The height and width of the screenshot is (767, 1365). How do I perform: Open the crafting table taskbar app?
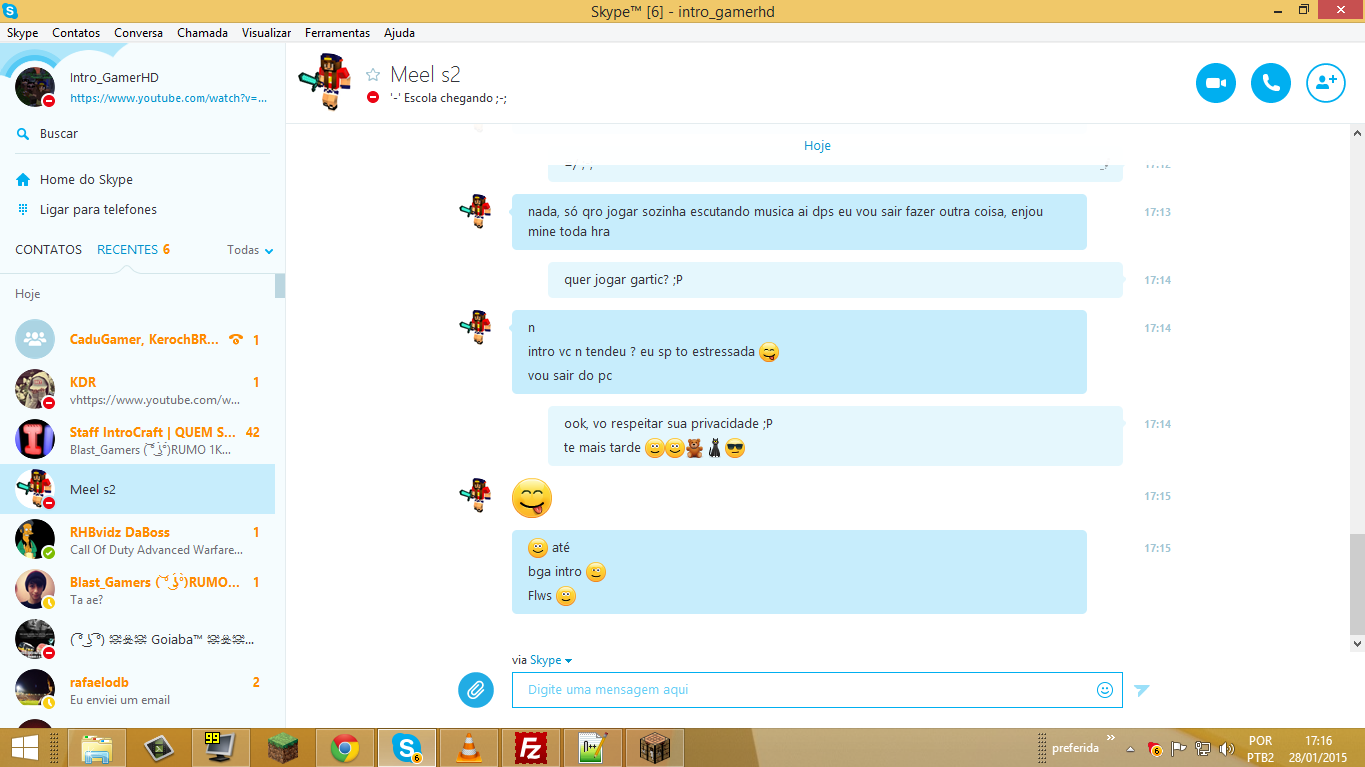coord(654,747)
